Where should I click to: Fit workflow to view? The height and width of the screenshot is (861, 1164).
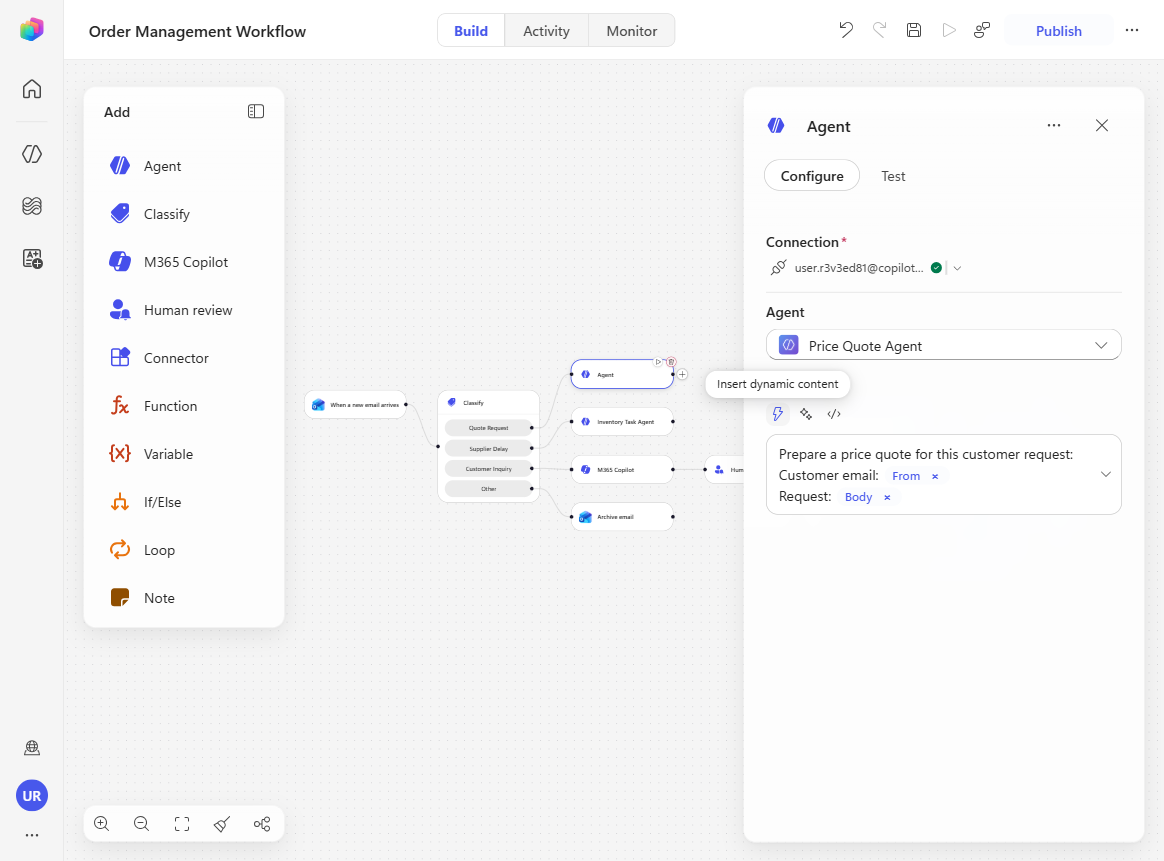tap(182, 824)
